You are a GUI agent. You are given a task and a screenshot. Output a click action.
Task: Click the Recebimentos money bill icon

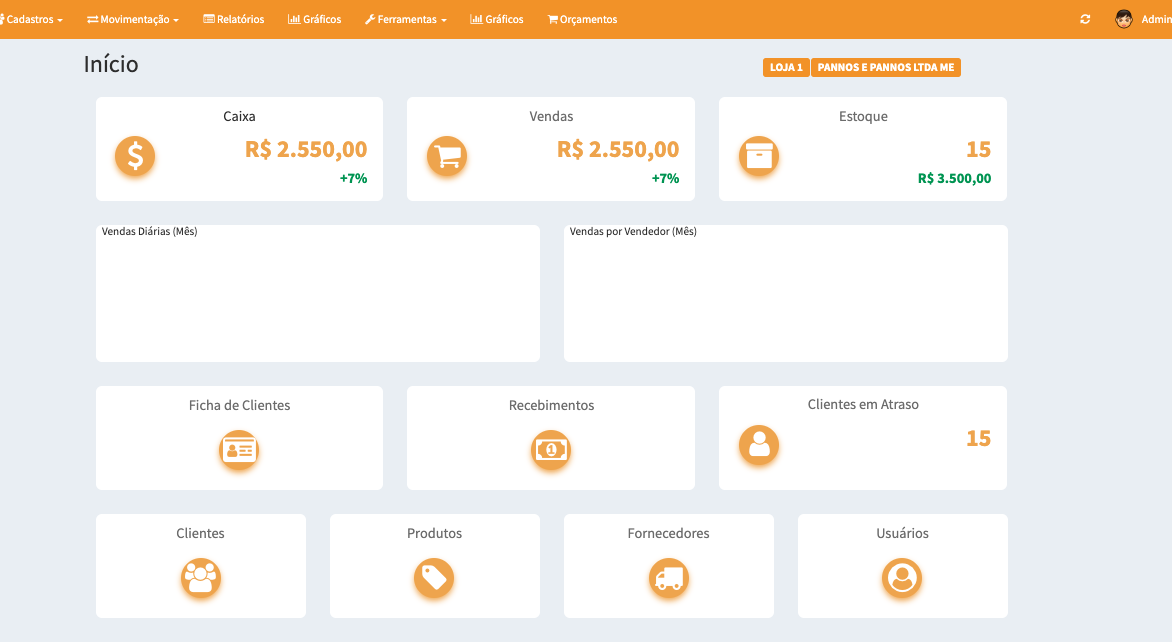[x=551, y=450]
